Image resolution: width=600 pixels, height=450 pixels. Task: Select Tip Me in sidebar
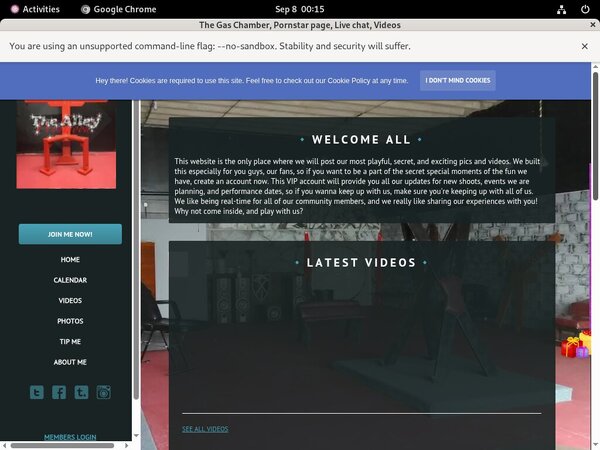pos(70,342)
